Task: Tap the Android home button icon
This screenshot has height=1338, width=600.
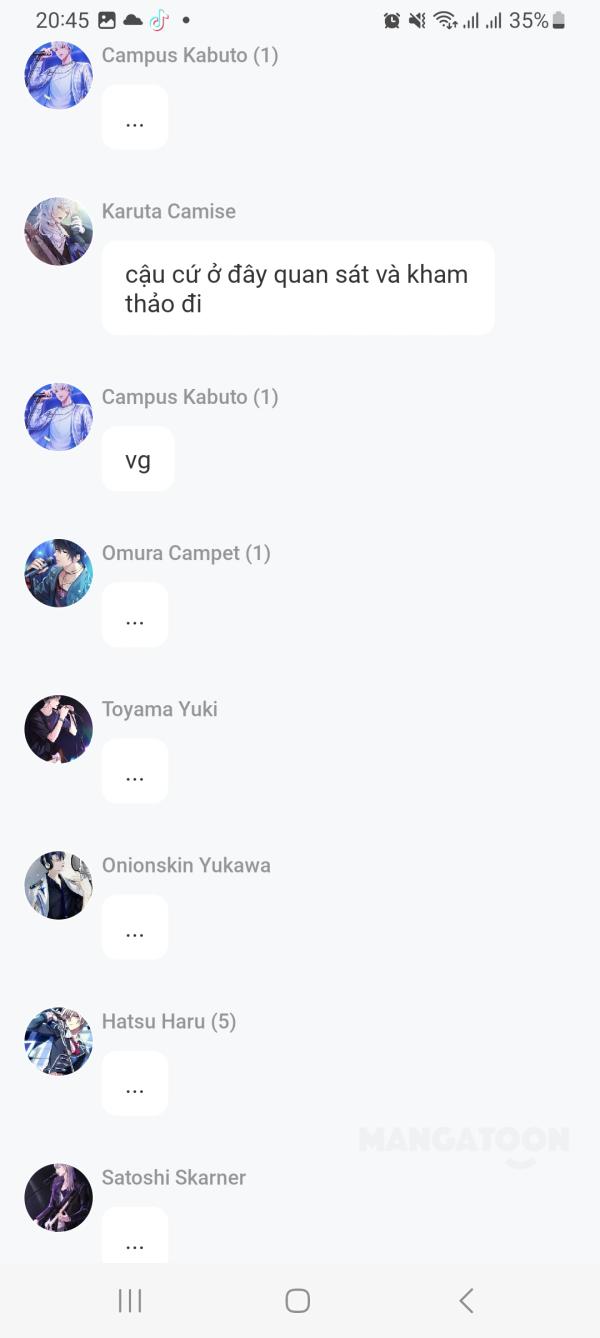Action: coord(298,1300)
